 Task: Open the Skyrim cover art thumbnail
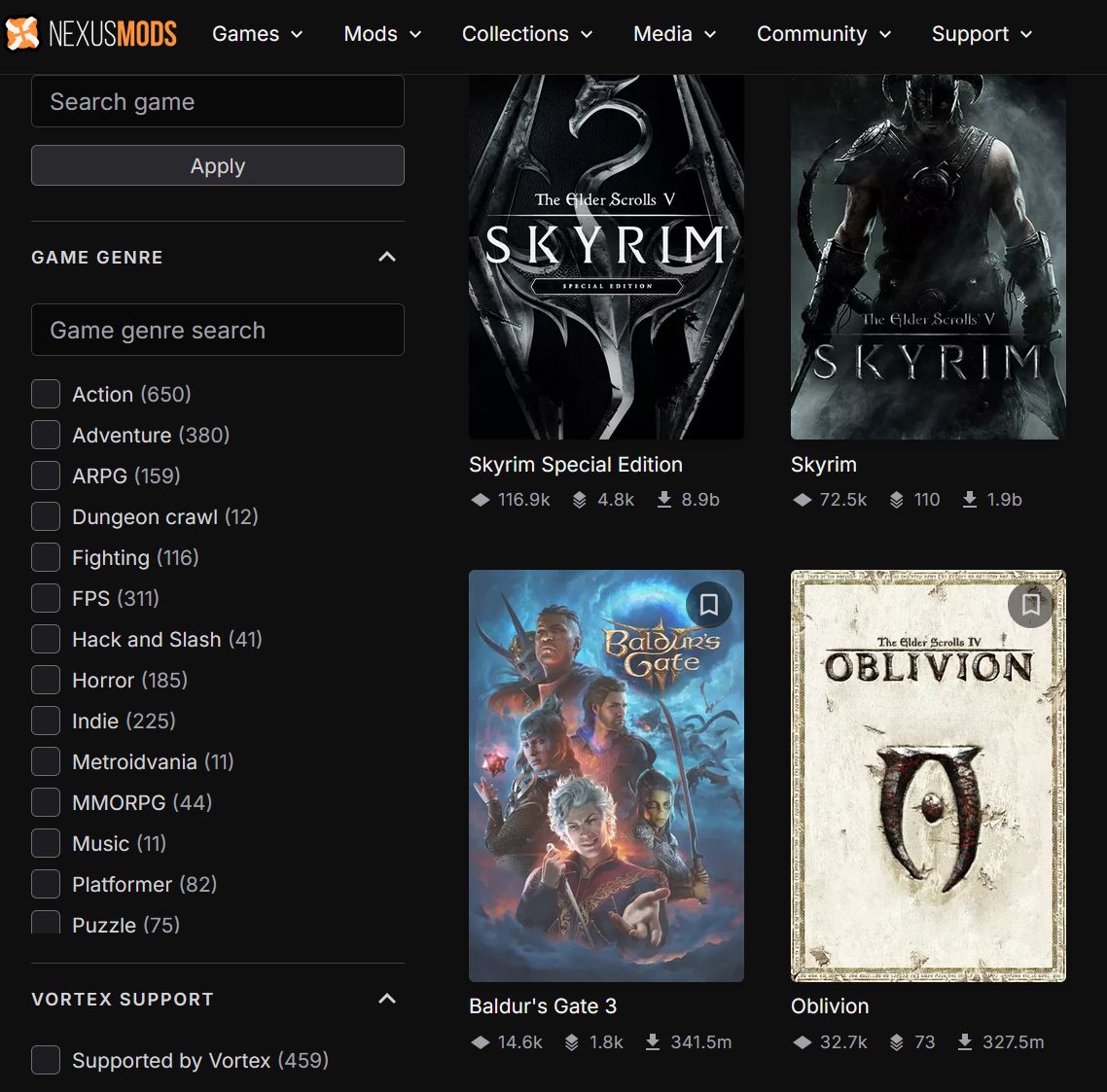pyautogui.click(x=928, y=257)
